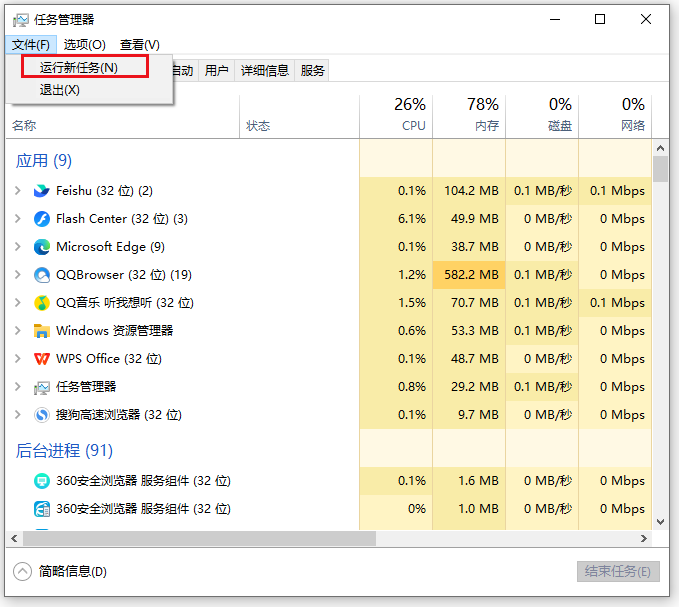Select the Microsoft Edge (9) name text
This screenshot has height=607, width=679.
(110, 247)
